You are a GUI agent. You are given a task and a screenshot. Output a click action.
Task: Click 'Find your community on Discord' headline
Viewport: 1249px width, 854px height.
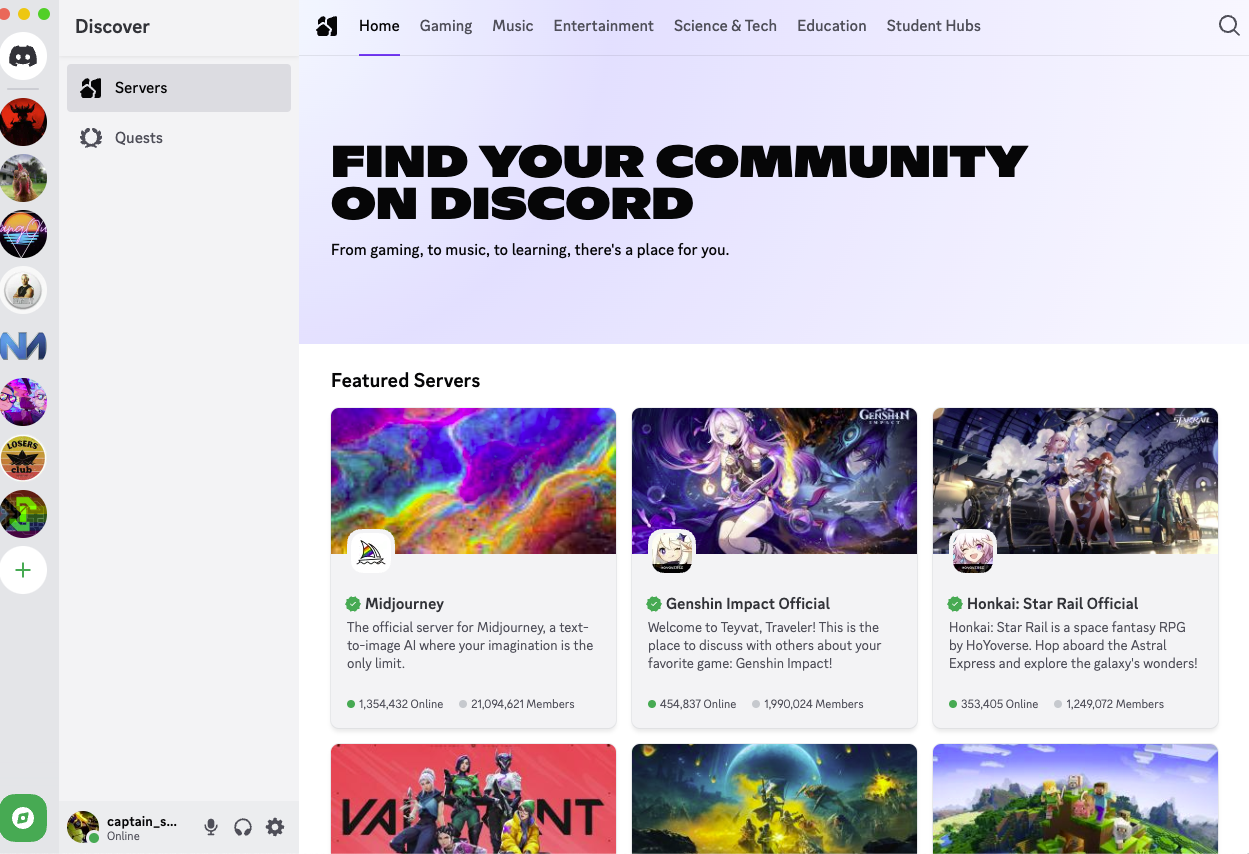tap(679, 182)
